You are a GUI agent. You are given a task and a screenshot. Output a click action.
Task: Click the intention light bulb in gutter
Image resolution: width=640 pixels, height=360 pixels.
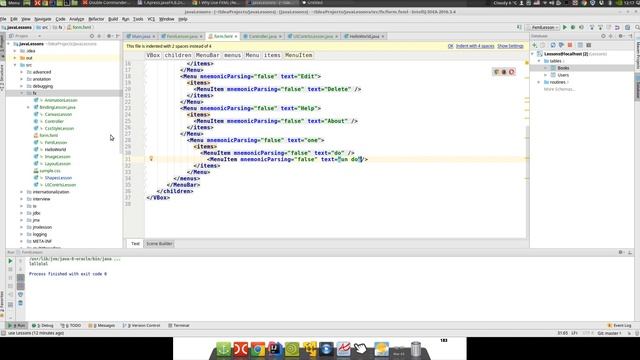pyautogui.click(x=151, y=158)
